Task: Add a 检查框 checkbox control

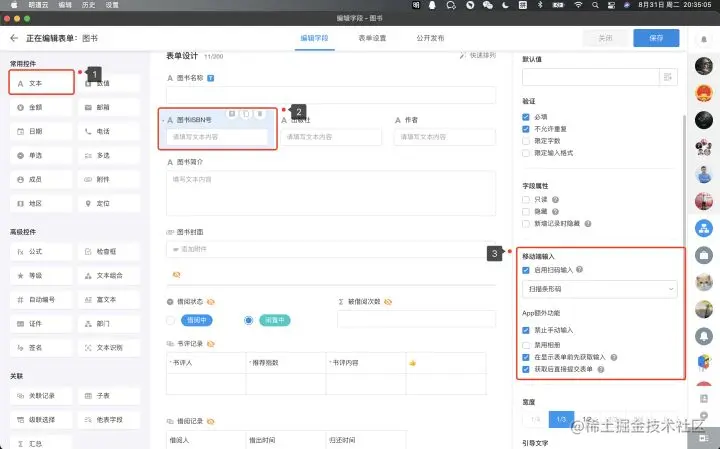Action: pyautogui.click(x=109, y=252)
